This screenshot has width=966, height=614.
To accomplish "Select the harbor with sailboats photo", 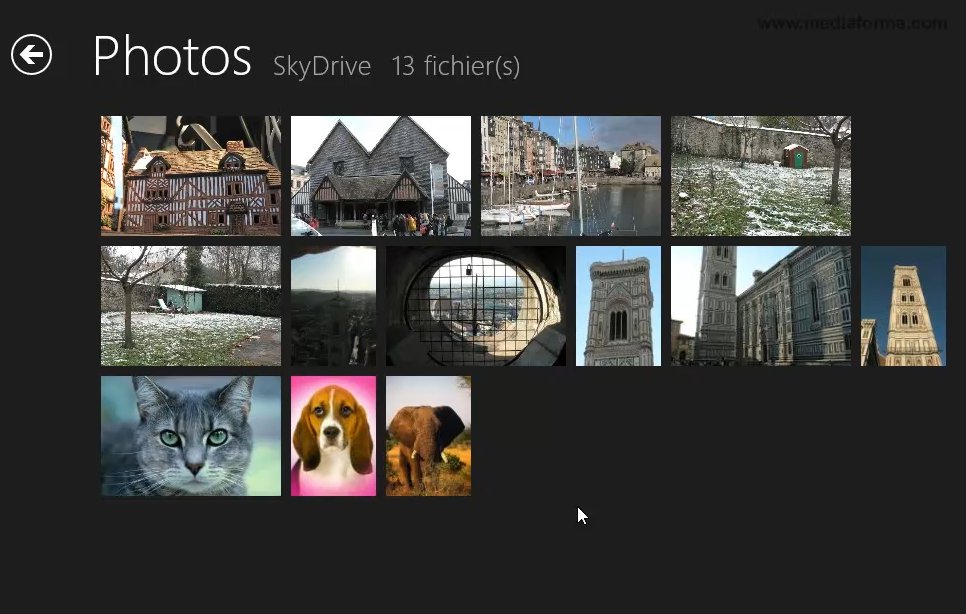I will 571,176.
